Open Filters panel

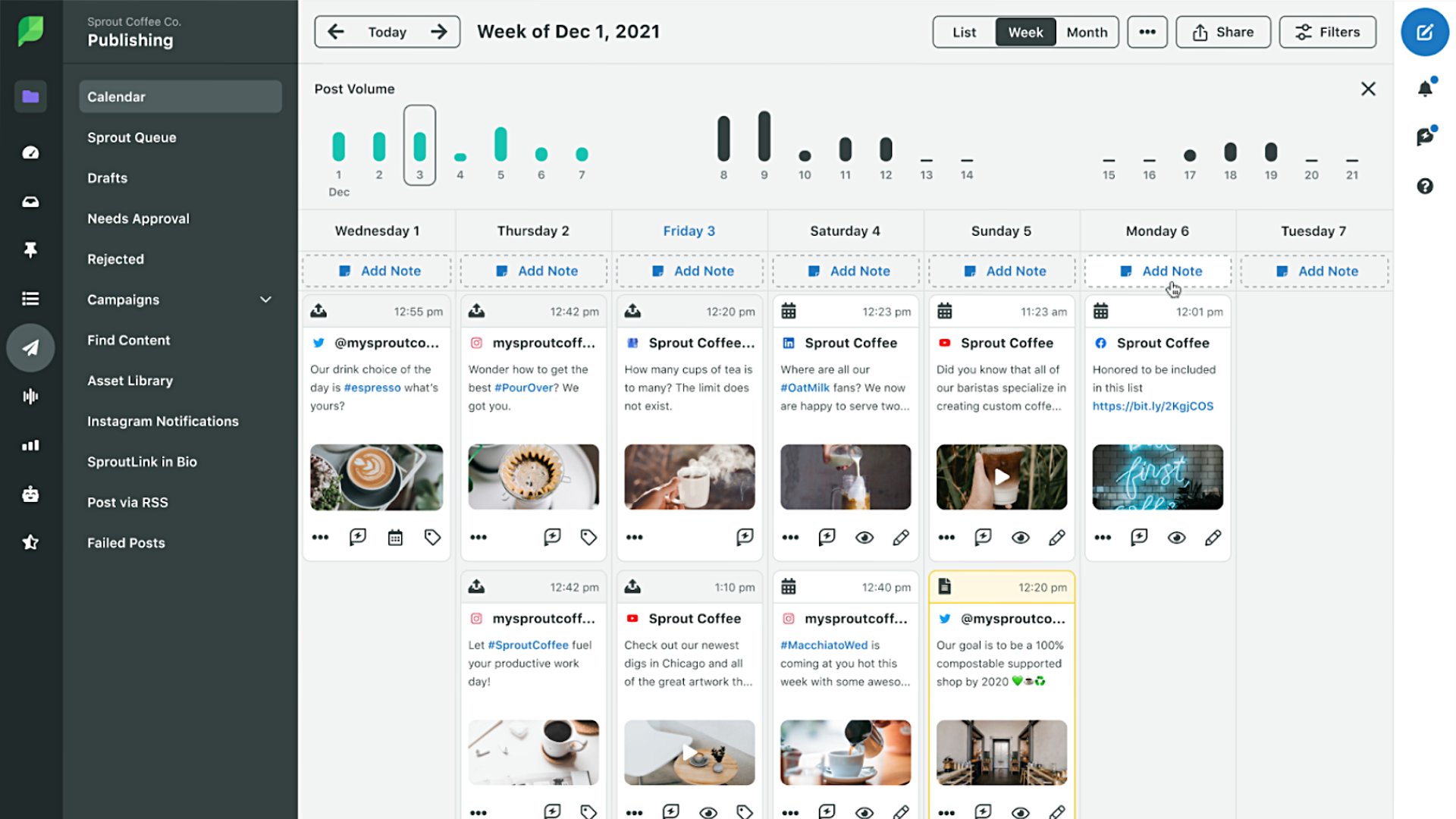1328,32
